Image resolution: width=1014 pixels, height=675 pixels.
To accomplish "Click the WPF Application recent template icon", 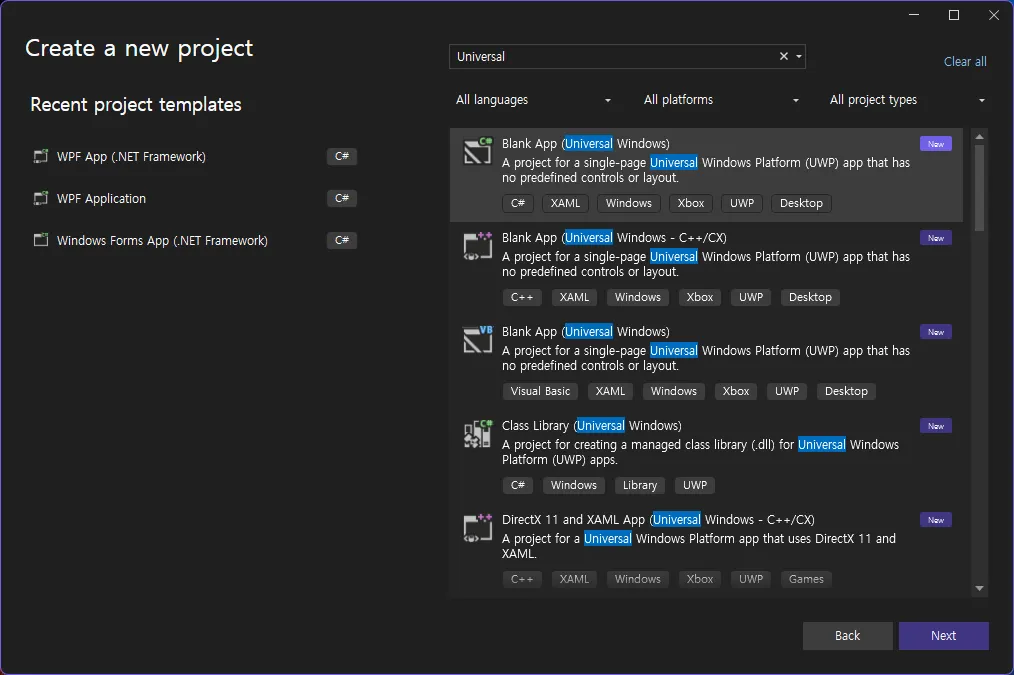I will pos(41,199).
